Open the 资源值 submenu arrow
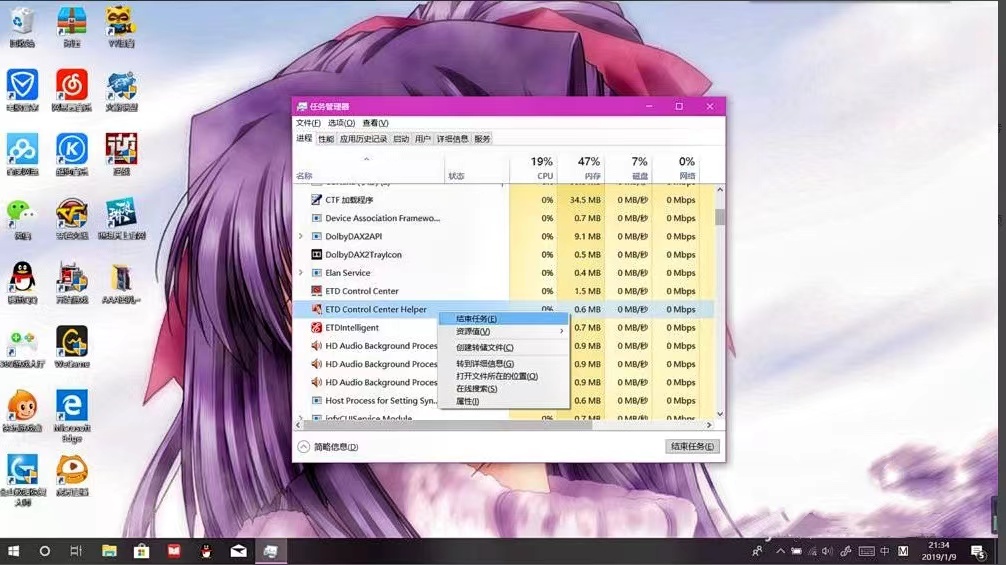 (561, 332)
